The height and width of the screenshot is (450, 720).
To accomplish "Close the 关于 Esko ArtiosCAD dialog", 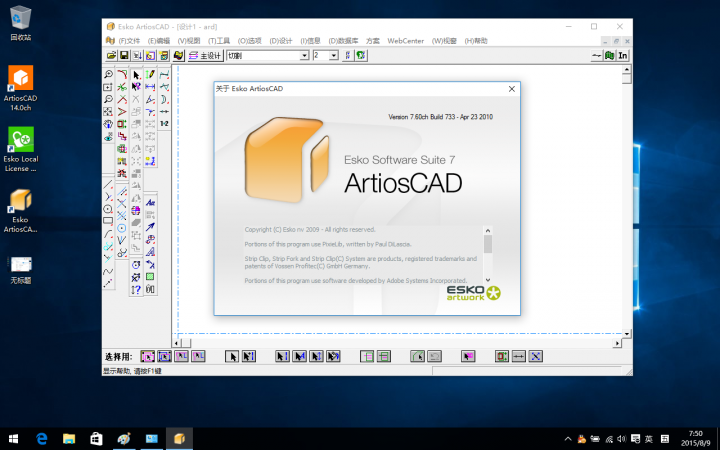I will click(512, 89).
